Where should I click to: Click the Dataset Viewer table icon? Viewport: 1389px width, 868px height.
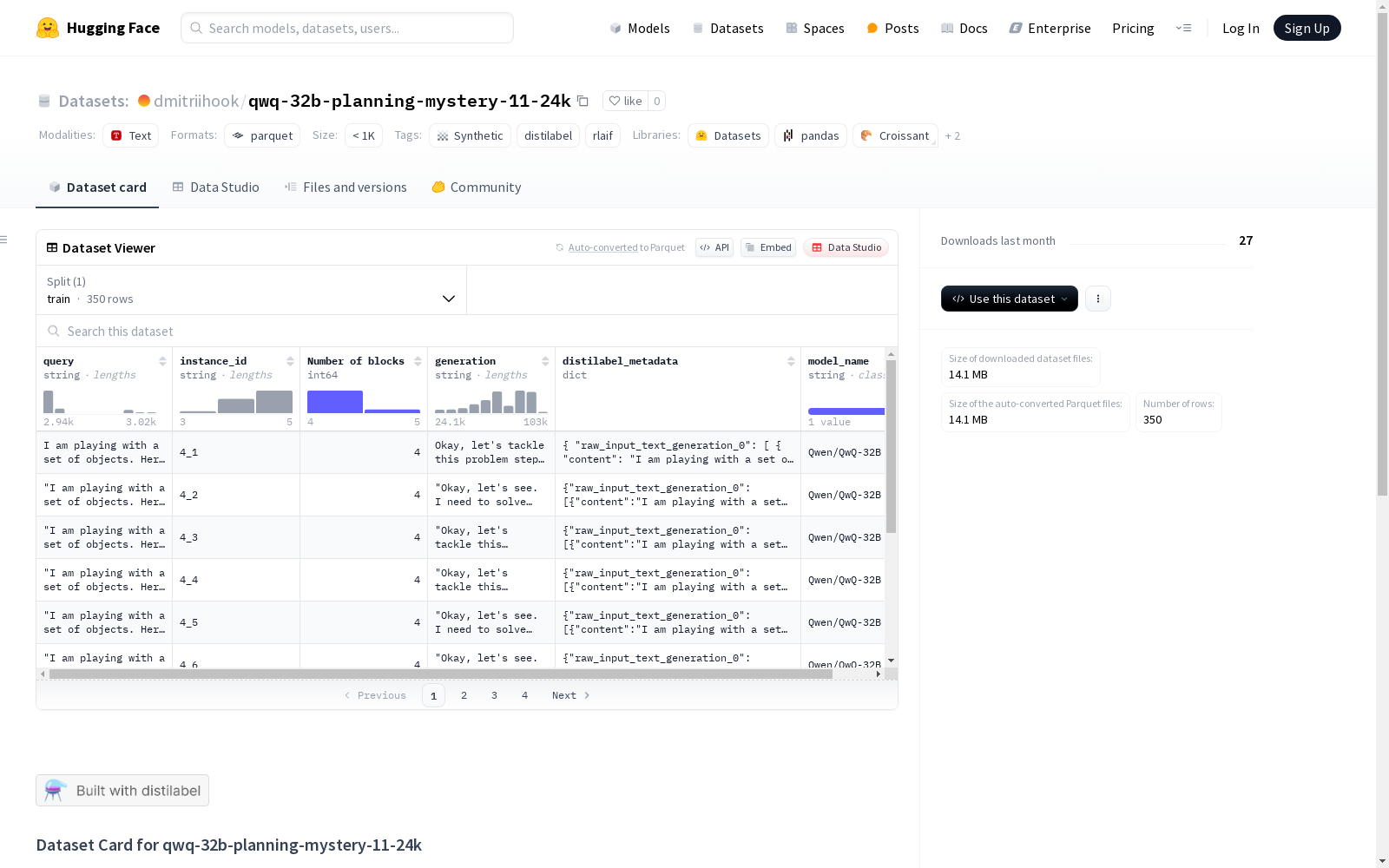pyautogui.click(x=52, y=247)
